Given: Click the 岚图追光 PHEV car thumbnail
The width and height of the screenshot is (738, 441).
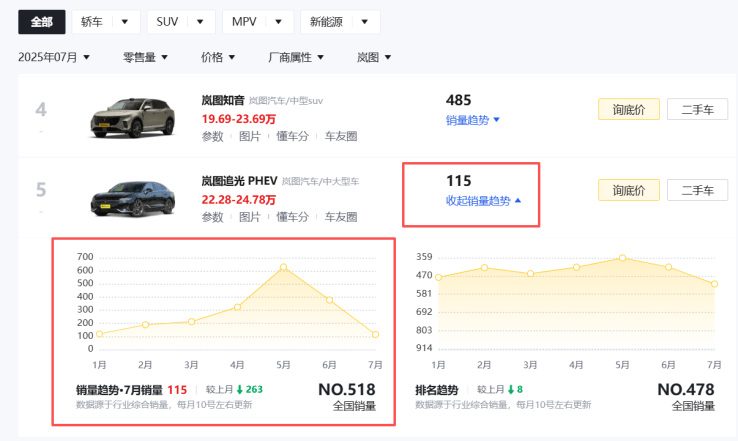Looking at the screenshot, I should (x=133, y=198).
